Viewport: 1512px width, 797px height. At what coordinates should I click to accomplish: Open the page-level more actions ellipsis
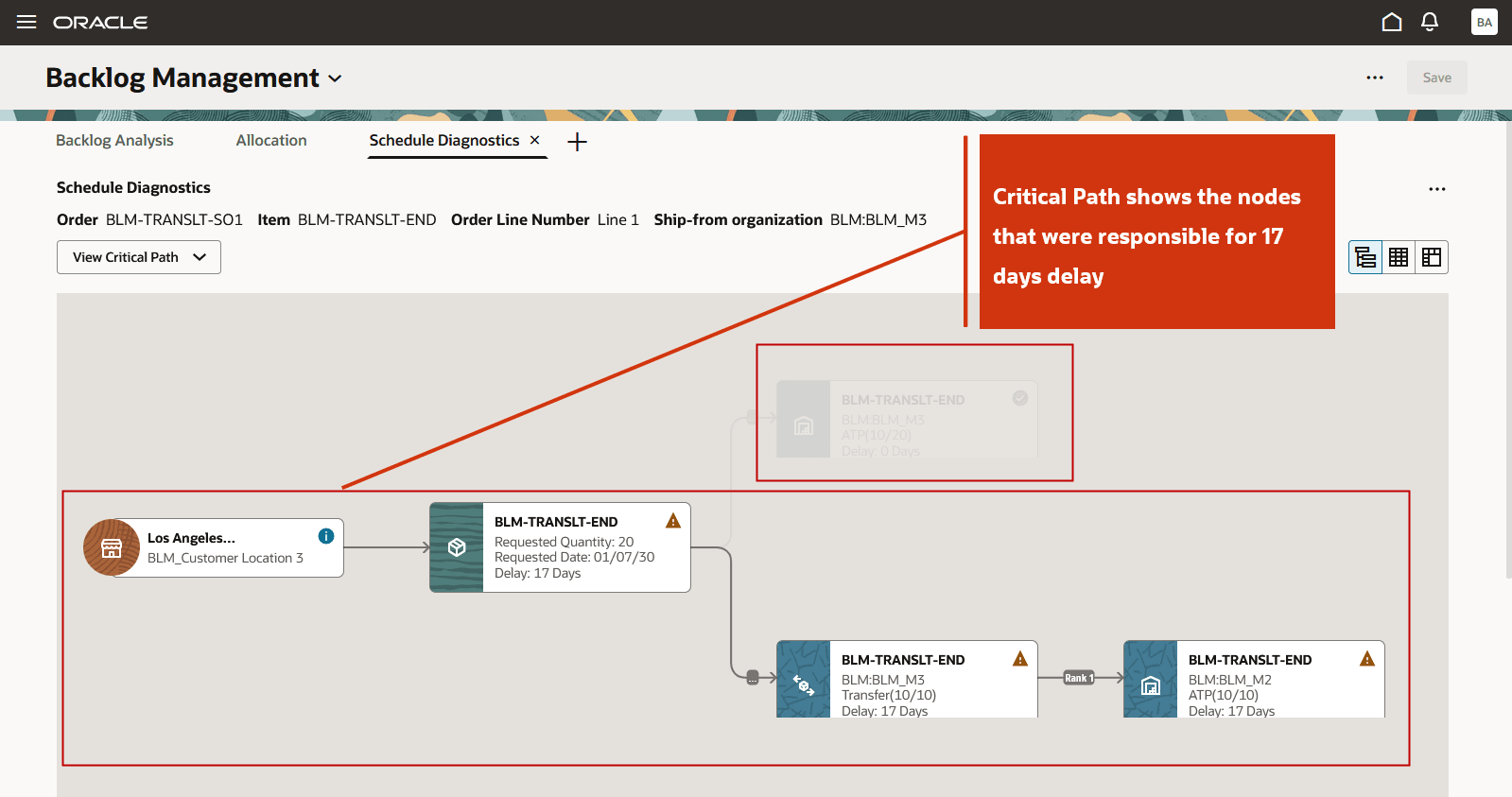pyautogui.click(x=1375, y=78)
